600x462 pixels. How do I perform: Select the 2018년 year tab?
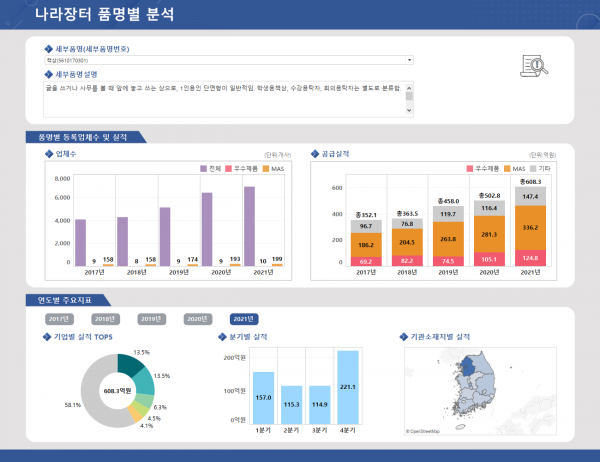(x=105, y=318)
